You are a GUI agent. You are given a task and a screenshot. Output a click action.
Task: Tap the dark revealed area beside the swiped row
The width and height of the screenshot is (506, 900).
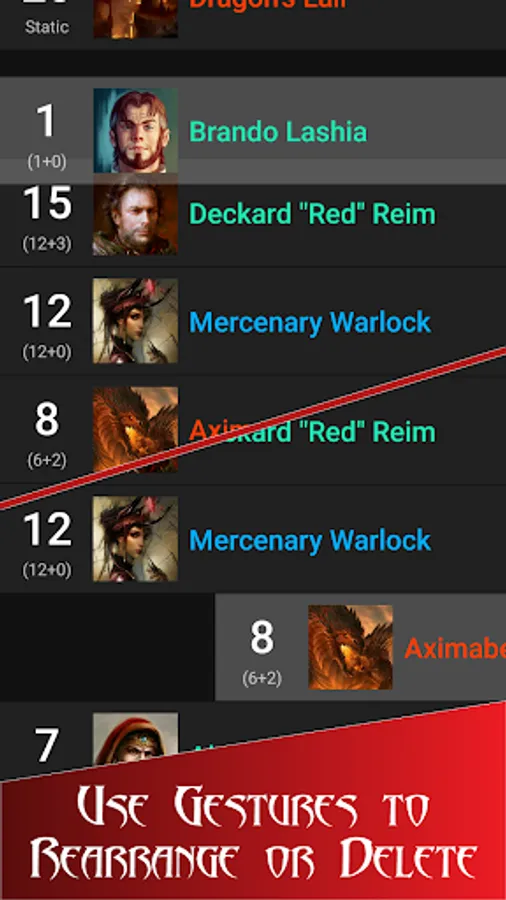[x=107, y=647]
